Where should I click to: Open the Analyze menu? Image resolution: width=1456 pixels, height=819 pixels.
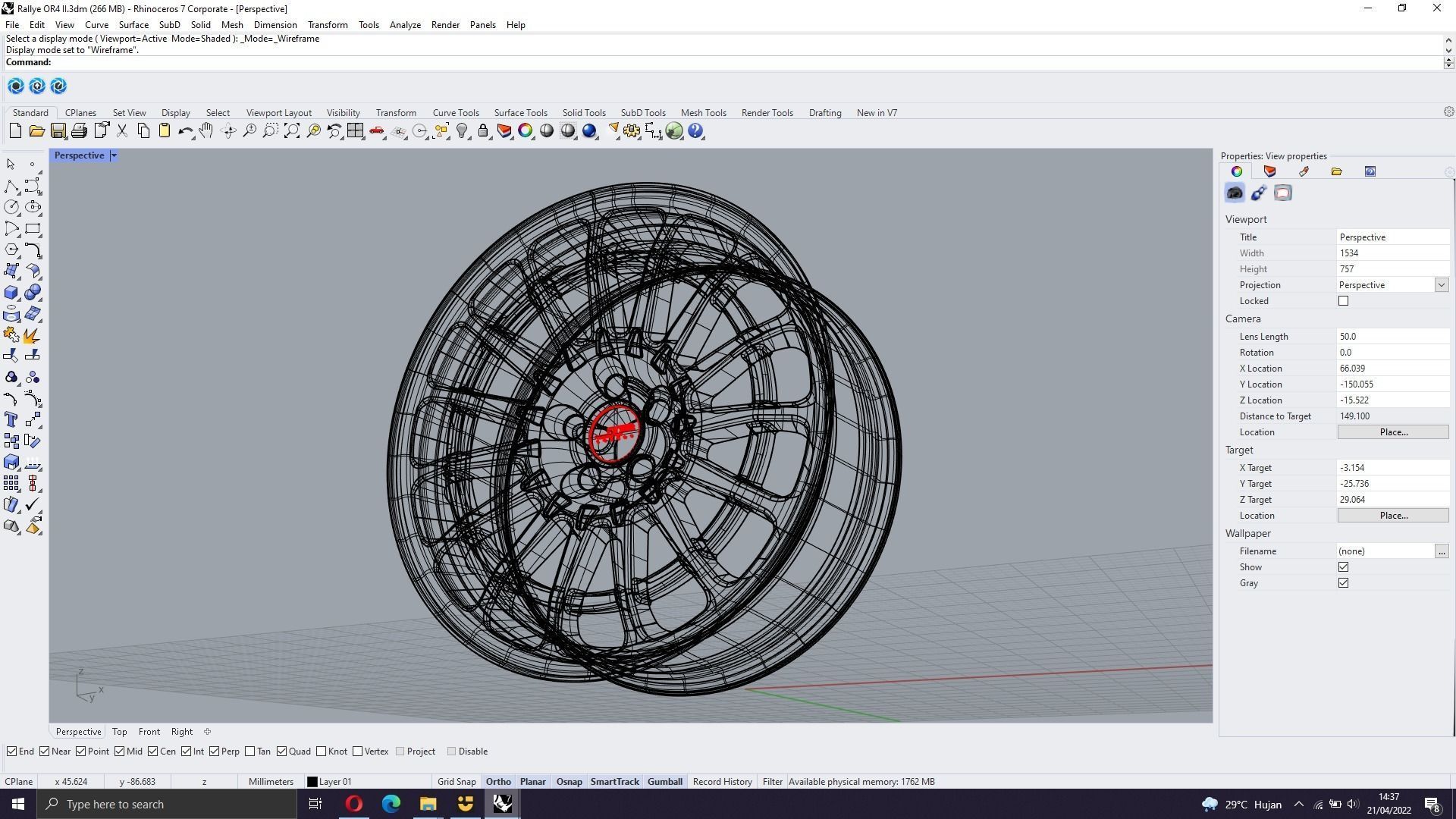pos(405,25)
